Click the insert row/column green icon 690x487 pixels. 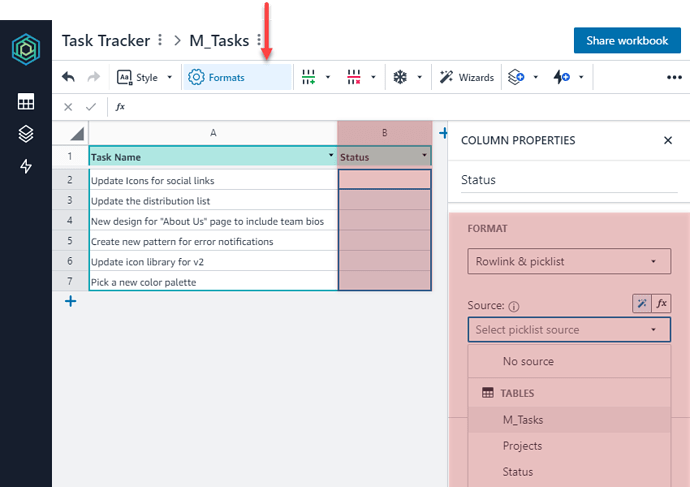[308, 77]
